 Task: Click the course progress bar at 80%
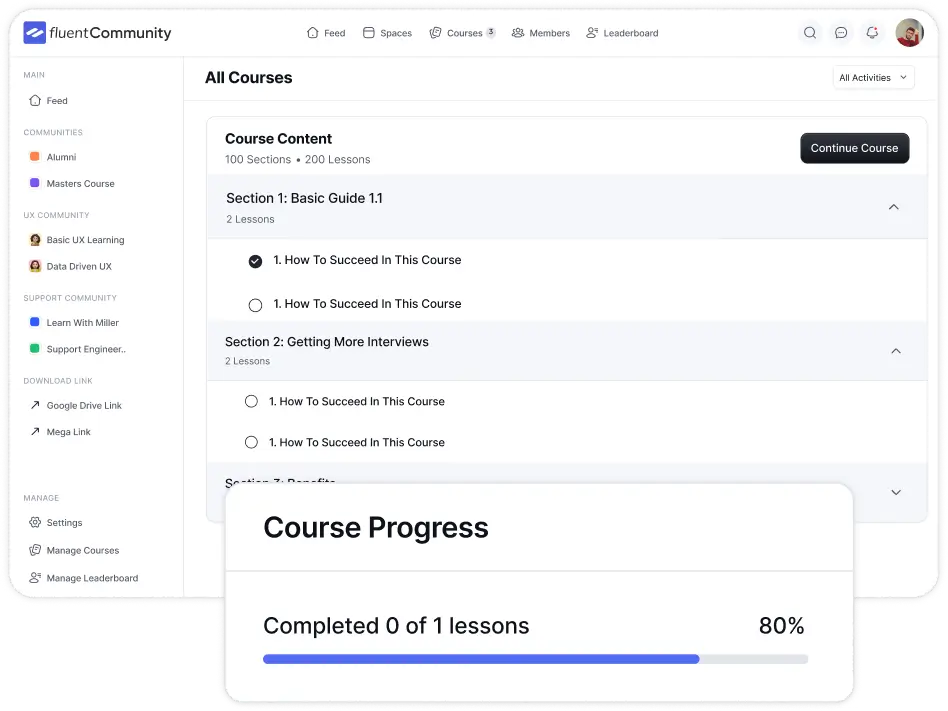point(535,658)
